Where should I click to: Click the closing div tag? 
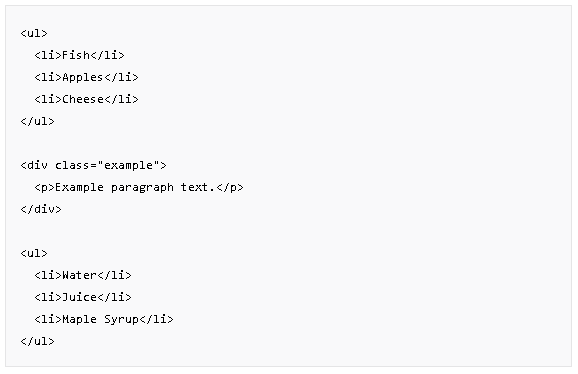pyautogui.click(x=41, y=209)
